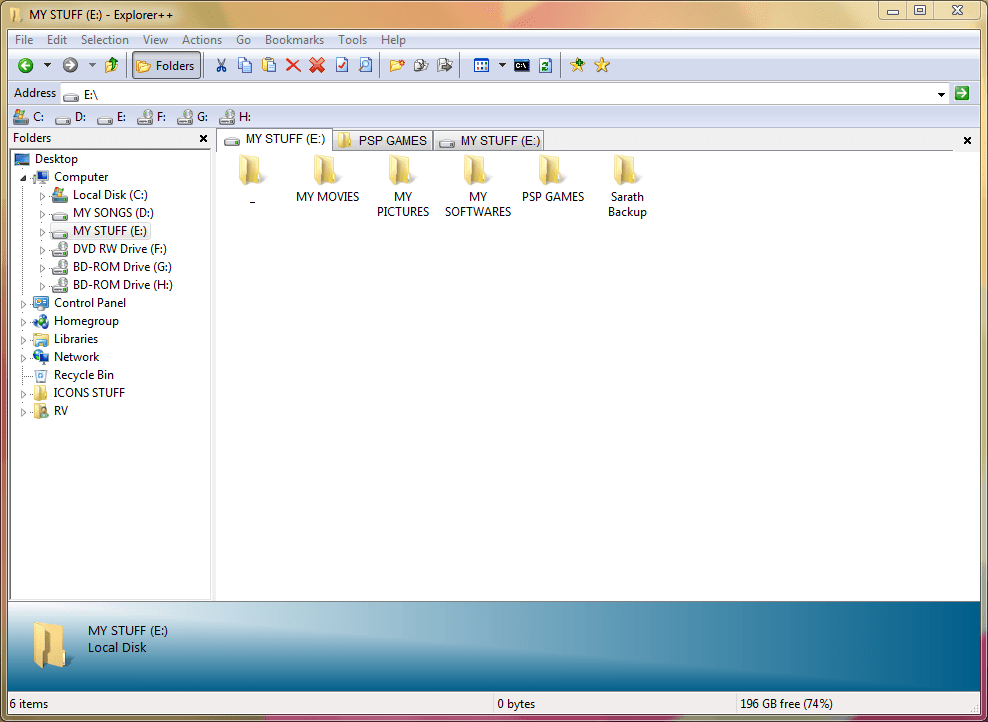Viewport: 988px width, 722px height.
Task: Expand DVD RW Drive (F:) tree node
Action: [42, 250]
